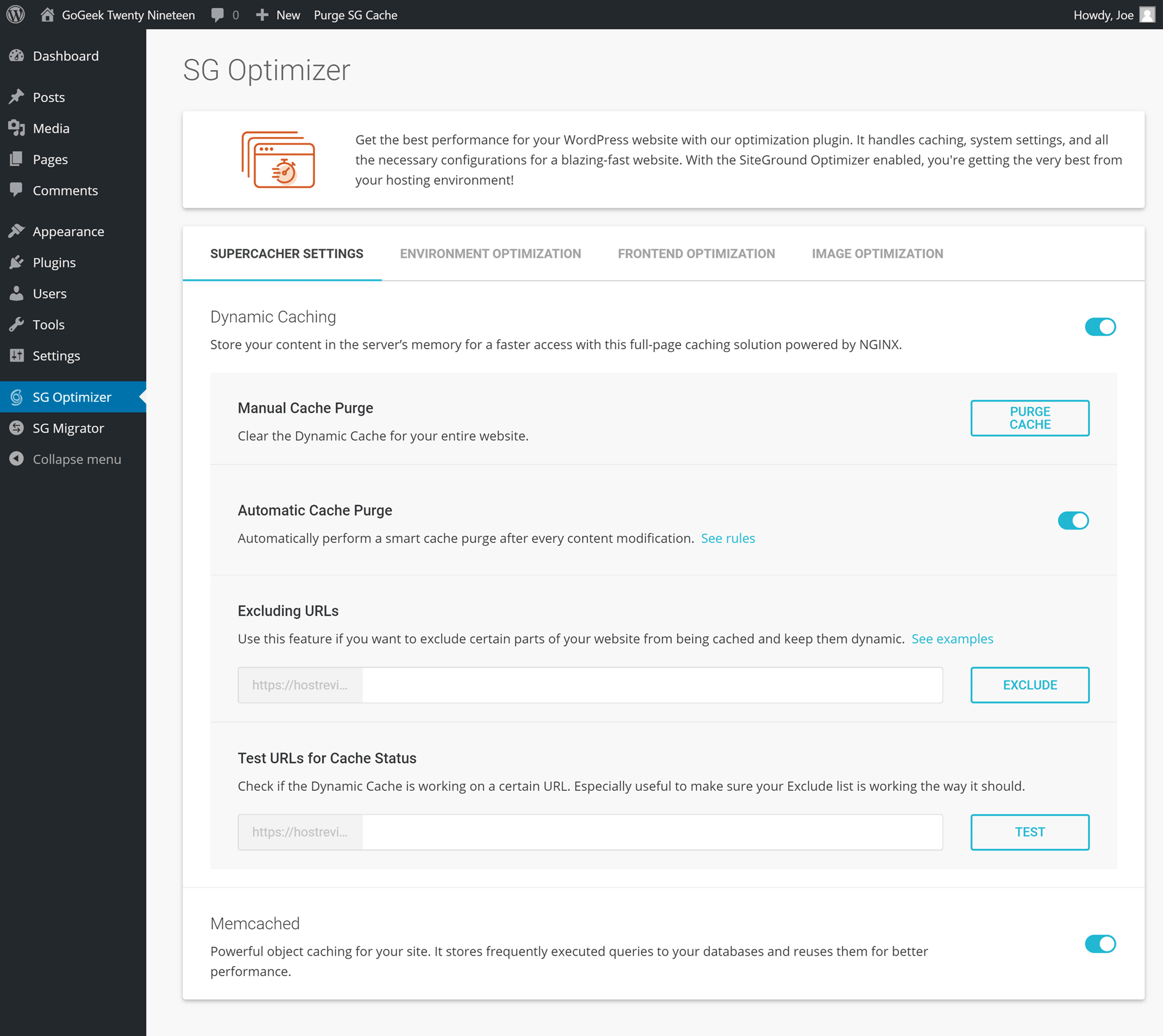This screenshot has width=1163, height=1036.
Task: Click the Users person icon
Action: (16, 293)
